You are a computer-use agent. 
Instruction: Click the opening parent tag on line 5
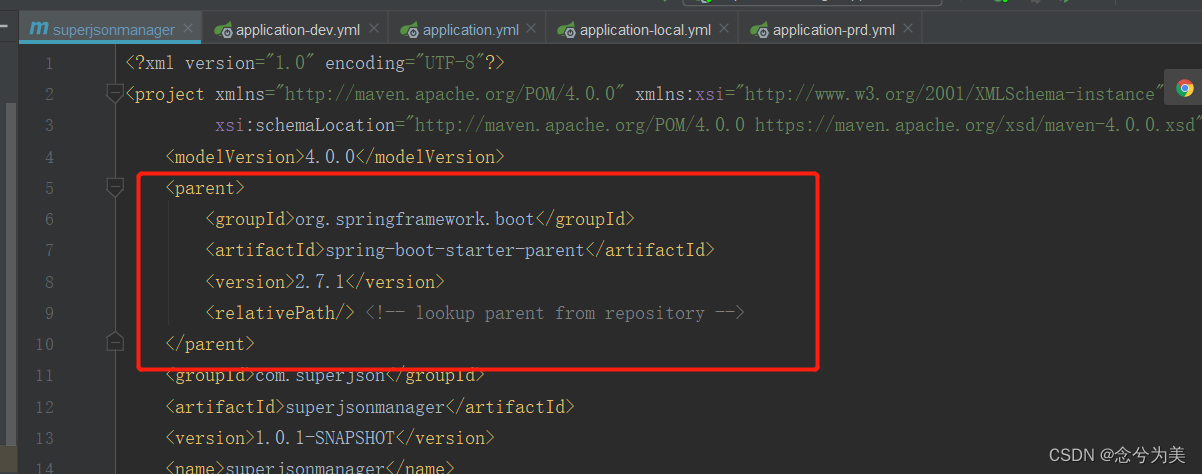205,188
